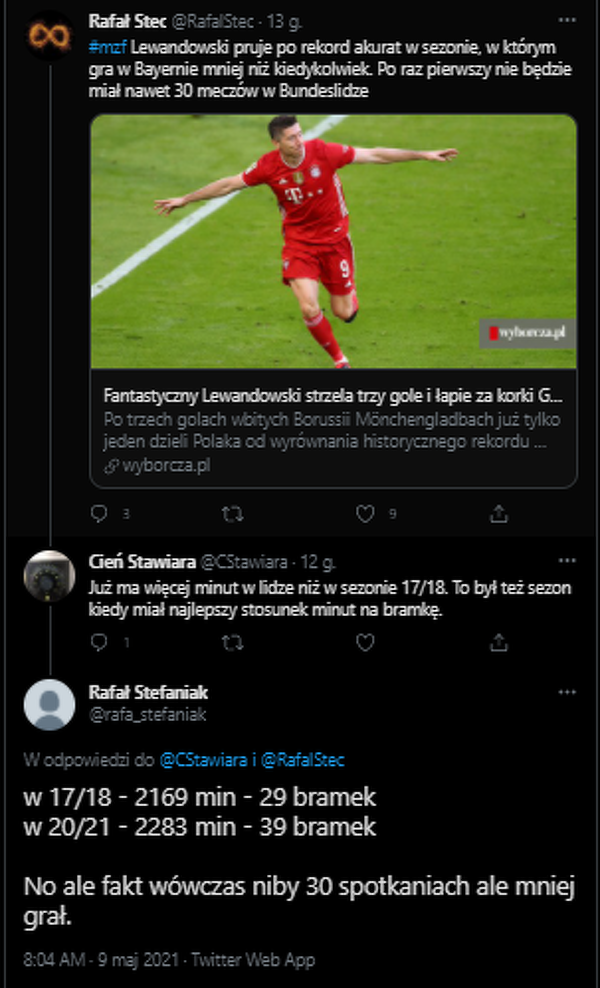
Task: Open more options for Cień Stawiara's tweet
Action: point(567,563)
